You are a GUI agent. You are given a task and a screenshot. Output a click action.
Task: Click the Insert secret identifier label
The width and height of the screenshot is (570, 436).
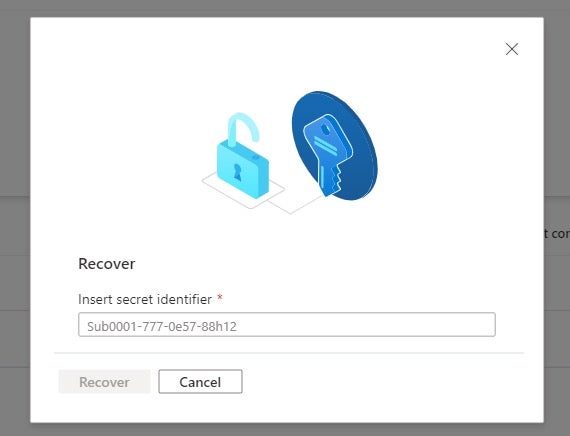145,299
